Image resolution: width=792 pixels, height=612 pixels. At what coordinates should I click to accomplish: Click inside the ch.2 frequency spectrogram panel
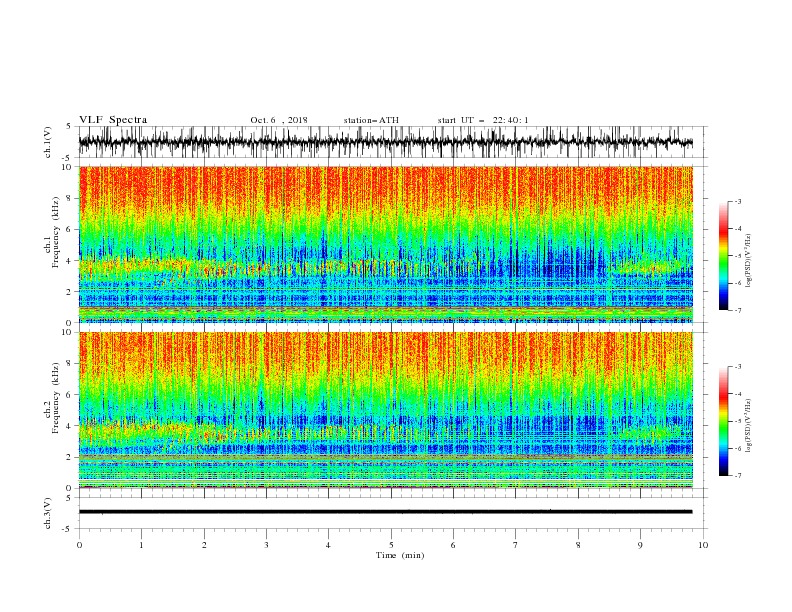386,410
